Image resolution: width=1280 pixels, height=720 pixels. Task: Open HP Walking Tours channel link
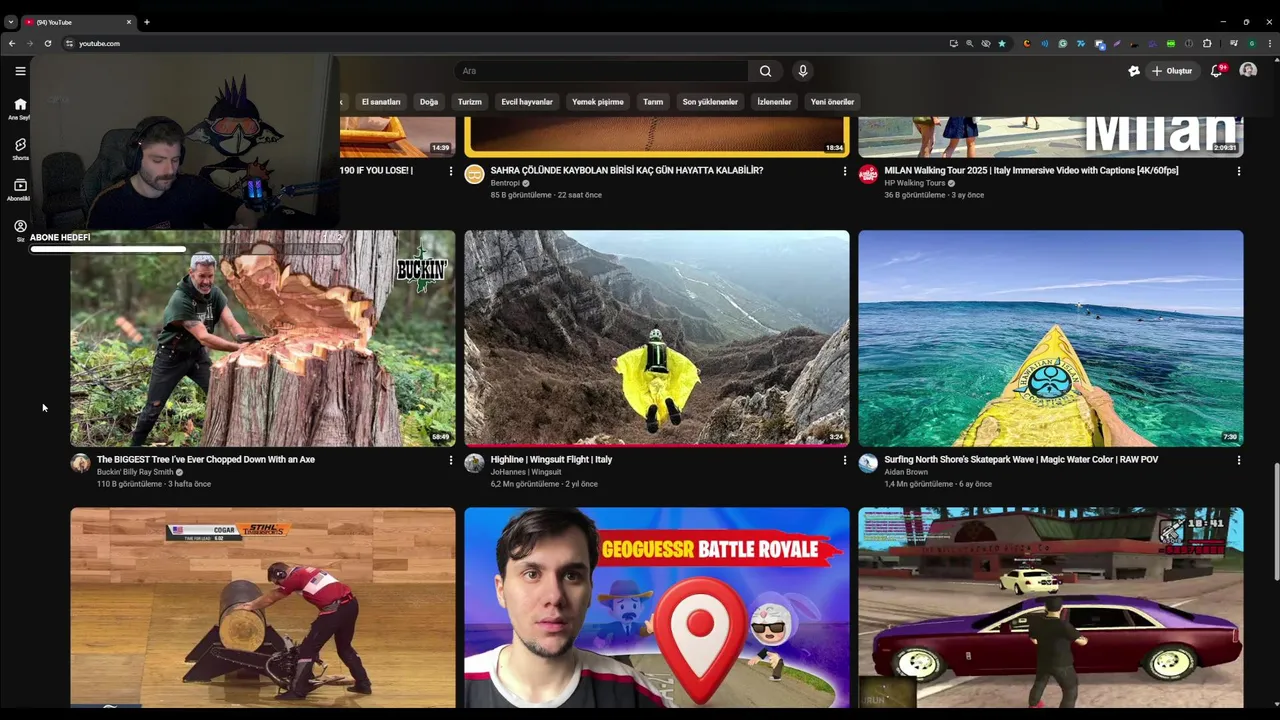click(915, 183)
